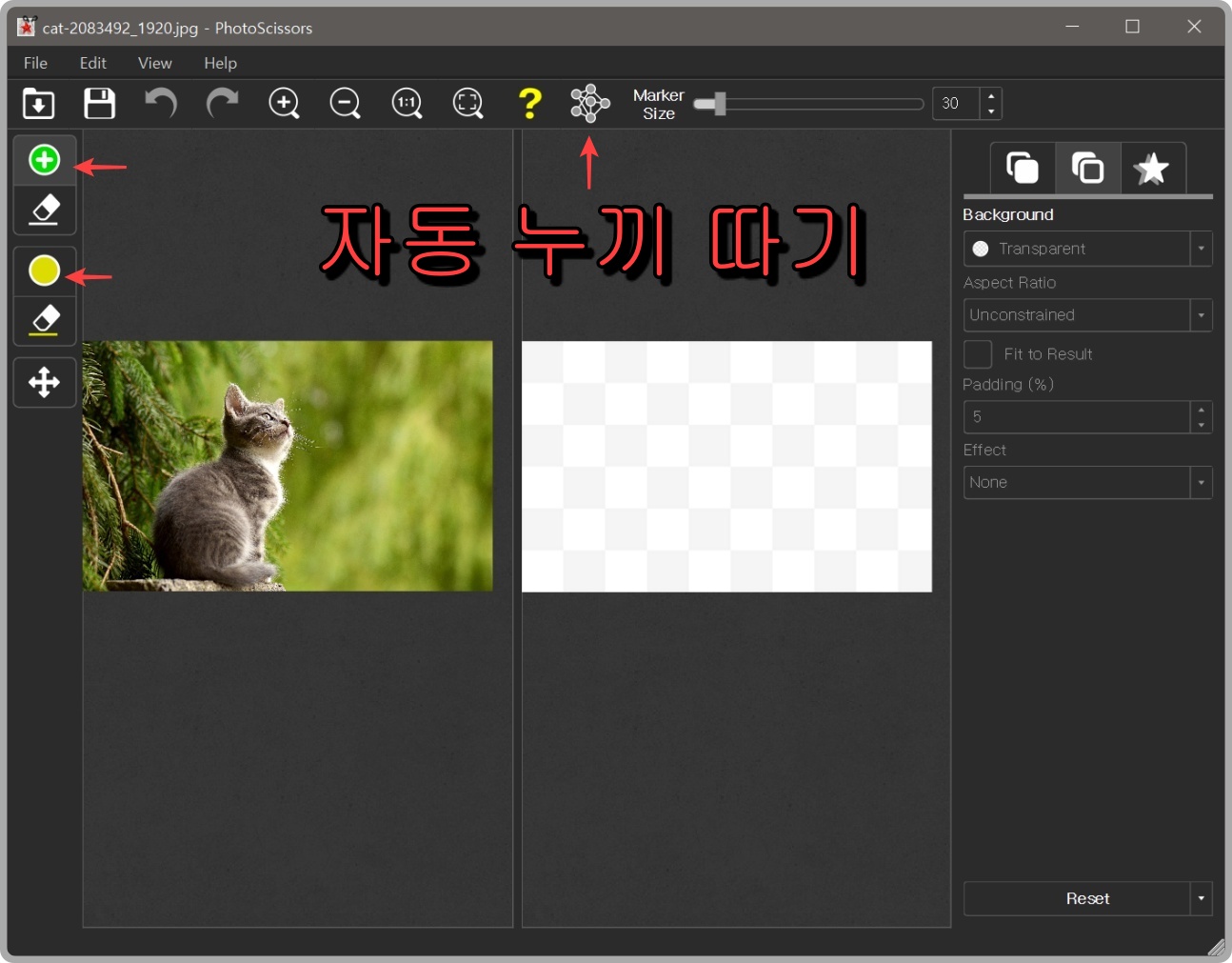Screen dimensions: 1232x963
Task: Click the Padding percentage input field
Action: 1076,416
